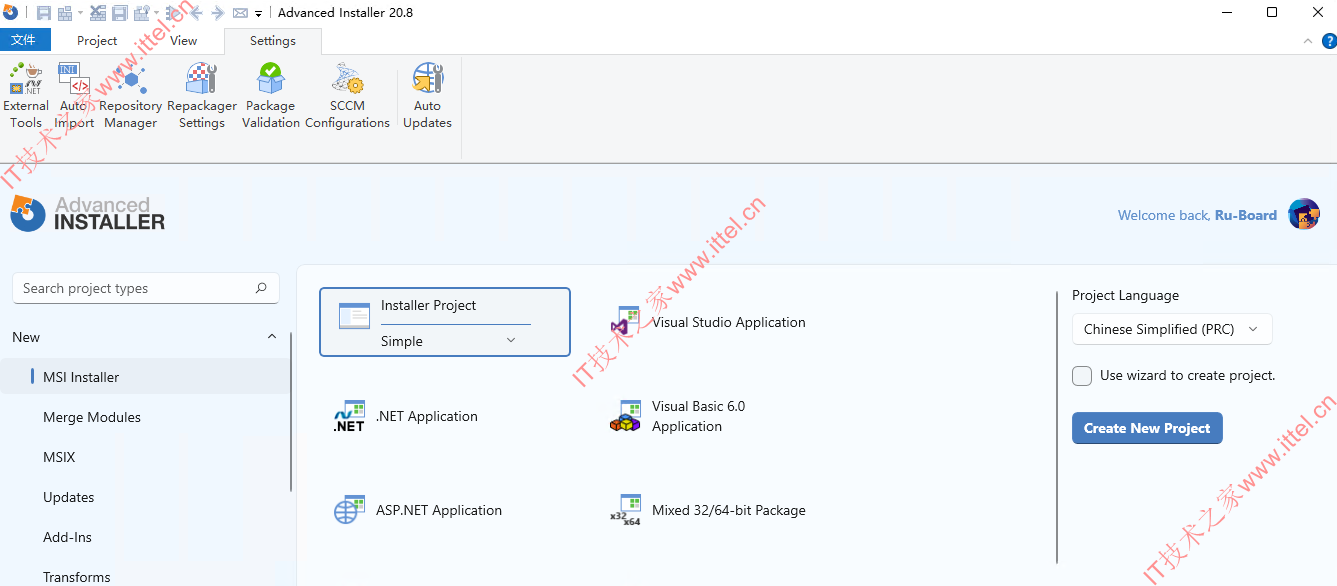Select MSI Installer in the sidebar
The height and width of the screenshot is (586, 1337).
click(x=145, y=377)
